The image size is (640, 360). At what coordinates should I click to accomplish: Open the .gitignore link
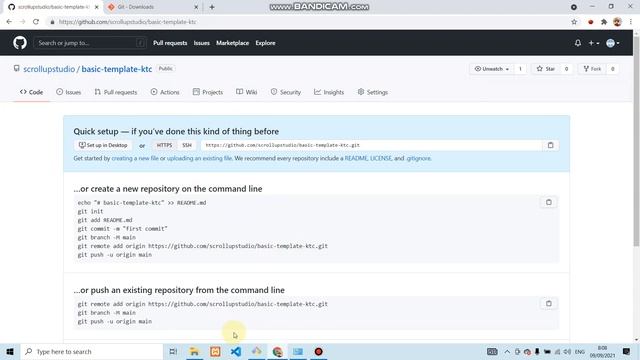(418, 158)
